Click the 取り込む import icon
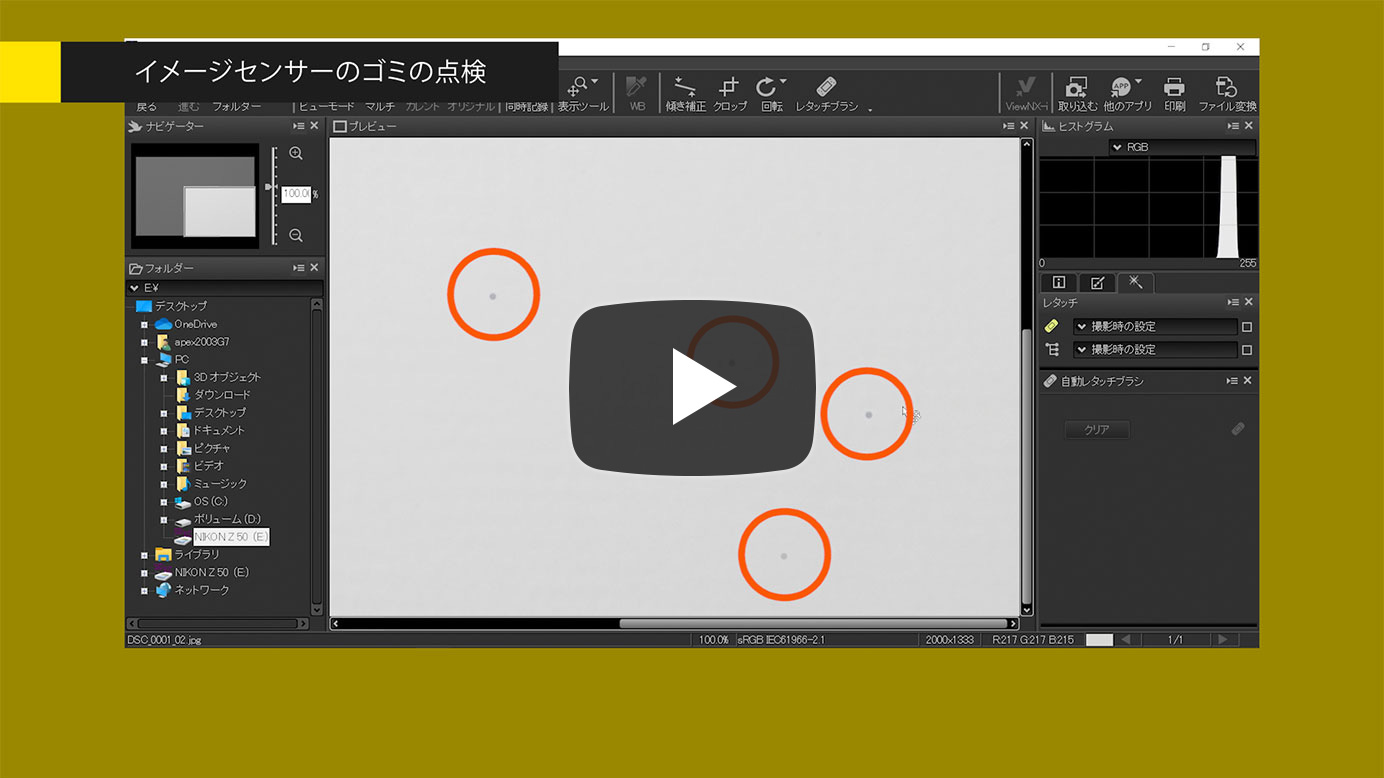Image resolution: width=1384 pixels, height=778 pixels. [x=1077, y=92]
